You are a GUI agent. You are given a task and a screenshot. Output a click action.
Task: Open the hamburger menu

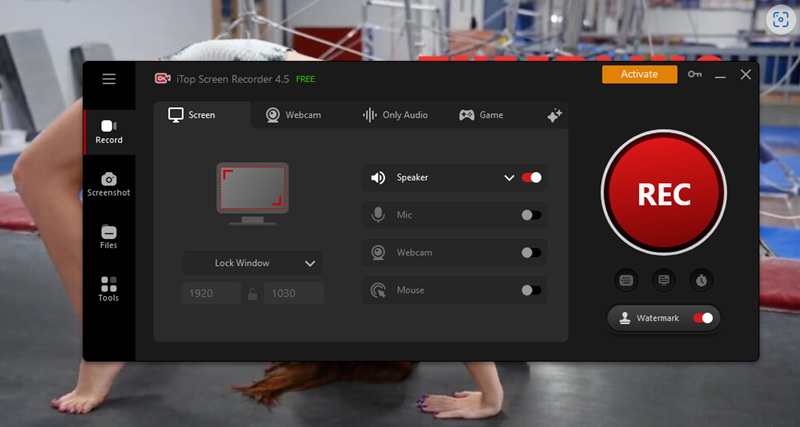pyautogui.click(x=109, y=79)
